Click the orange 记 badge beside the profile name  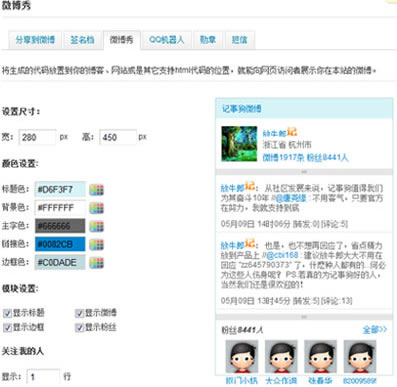(x=292, y=132)
